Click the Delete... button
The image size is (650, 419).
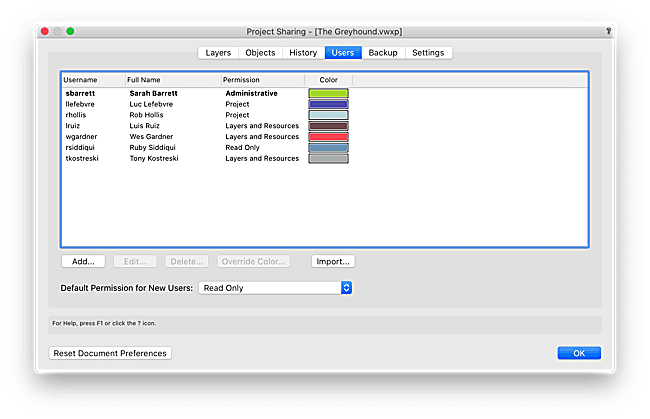(187, 262)
